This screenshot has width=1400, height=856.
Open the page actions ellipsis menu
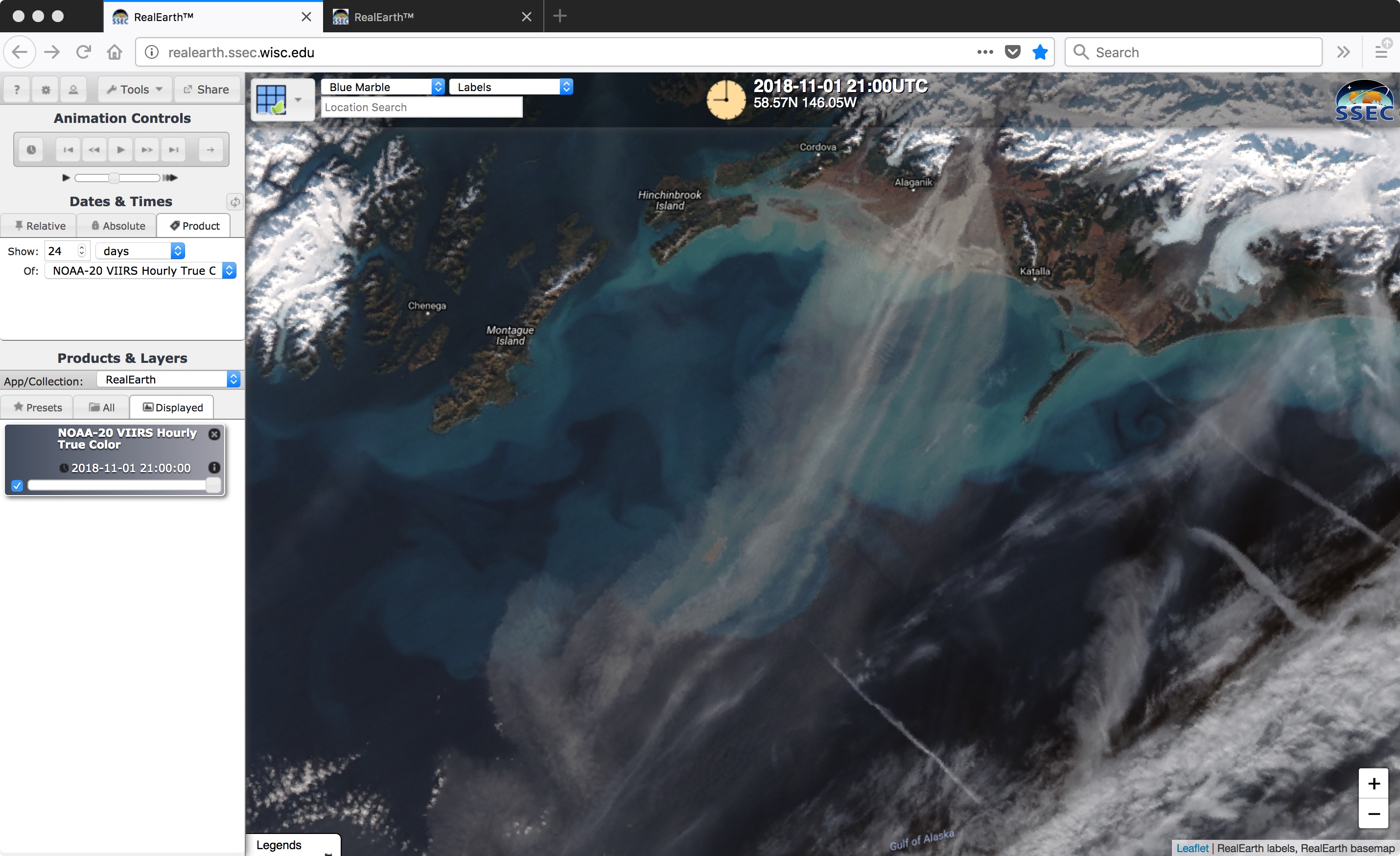pyautogui.click(x=985, y=52)
